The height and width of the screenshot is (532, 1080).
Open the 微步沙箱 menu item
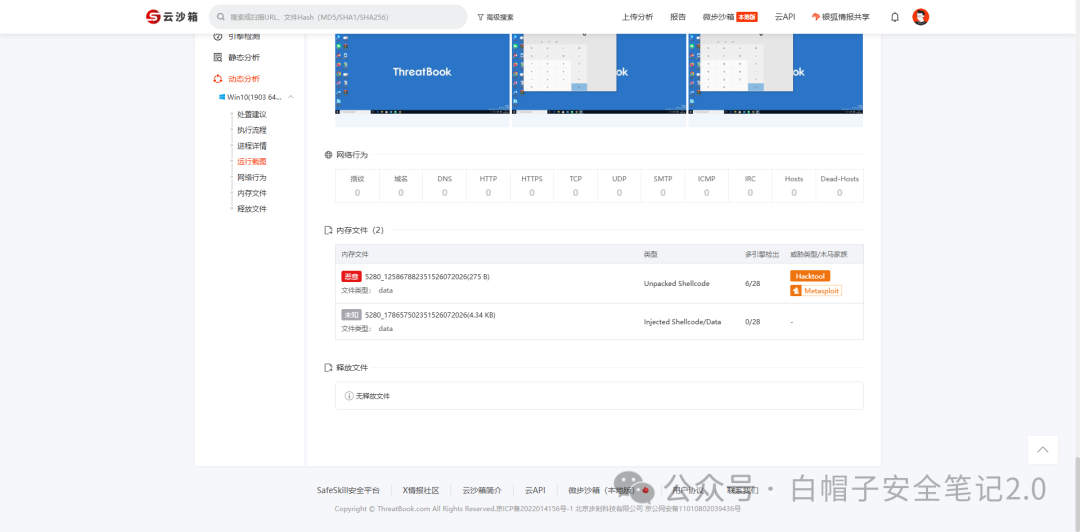pyautogui.click(x=718, y=17)
